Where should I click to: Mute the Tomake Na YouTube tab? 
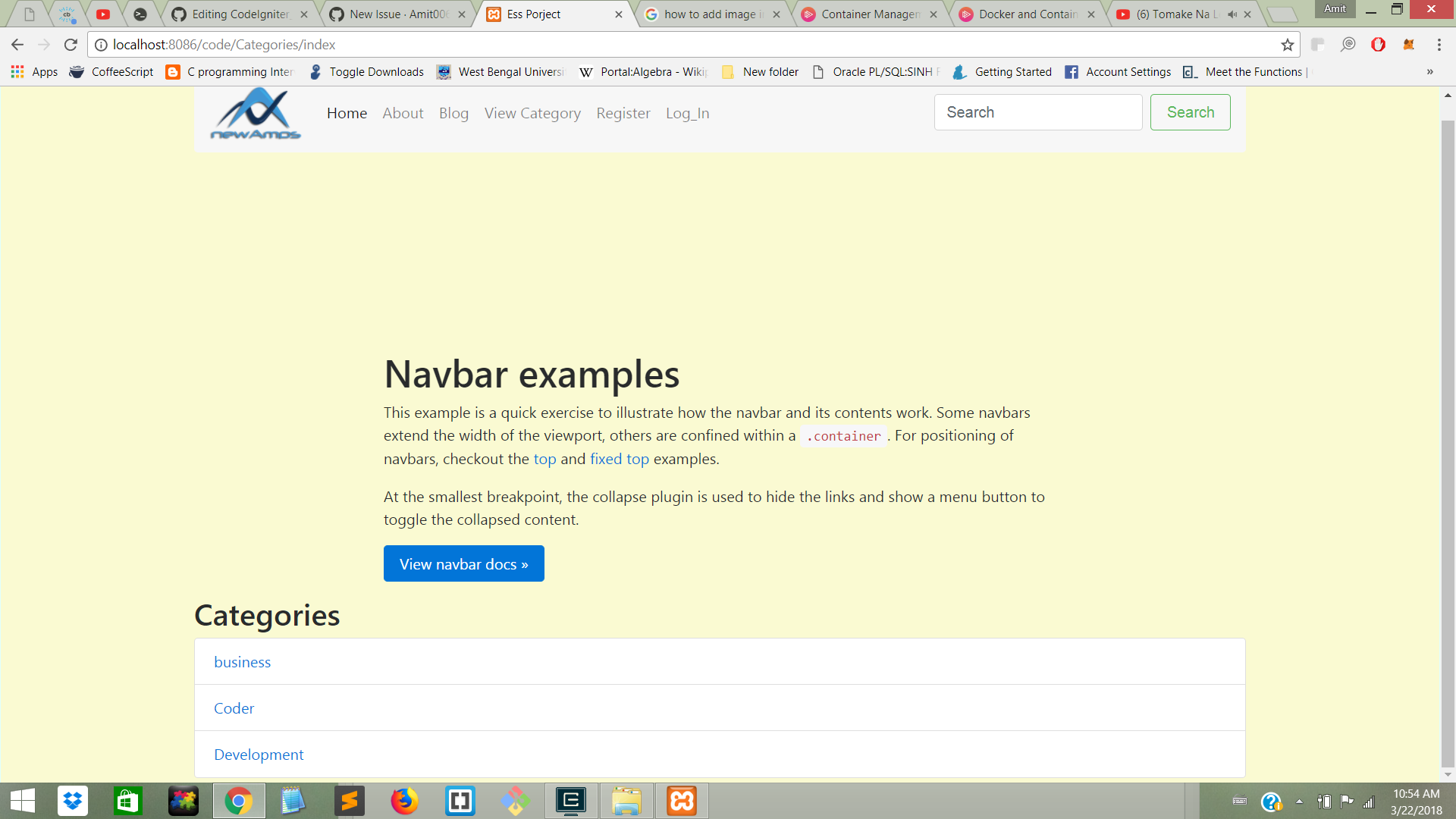click(x=1232, y=14)
